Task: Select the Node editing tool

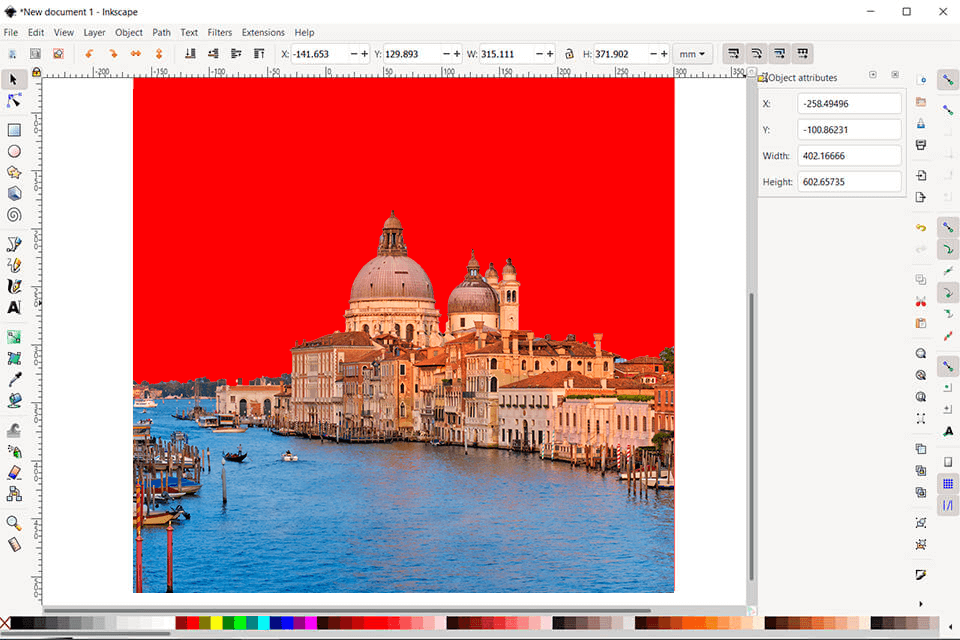Action: point(14,101)
